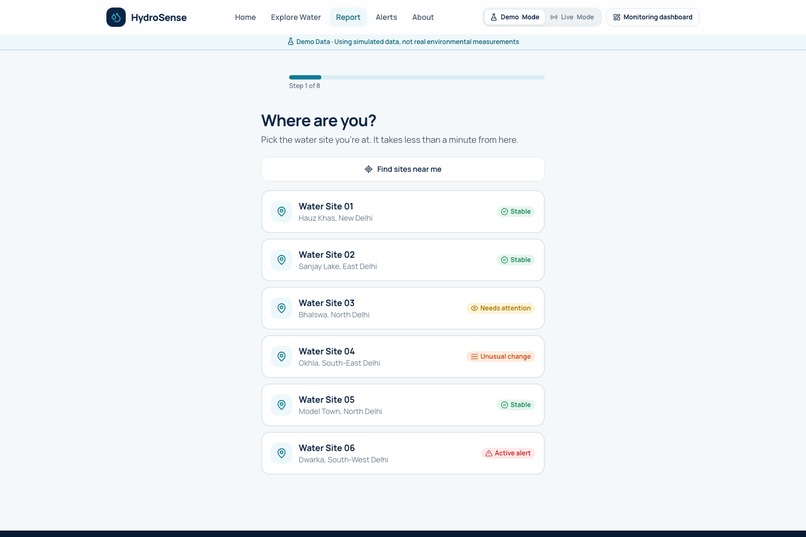806x537 pixels.
Task: Select the Report nav item
Action: point(348,17)
